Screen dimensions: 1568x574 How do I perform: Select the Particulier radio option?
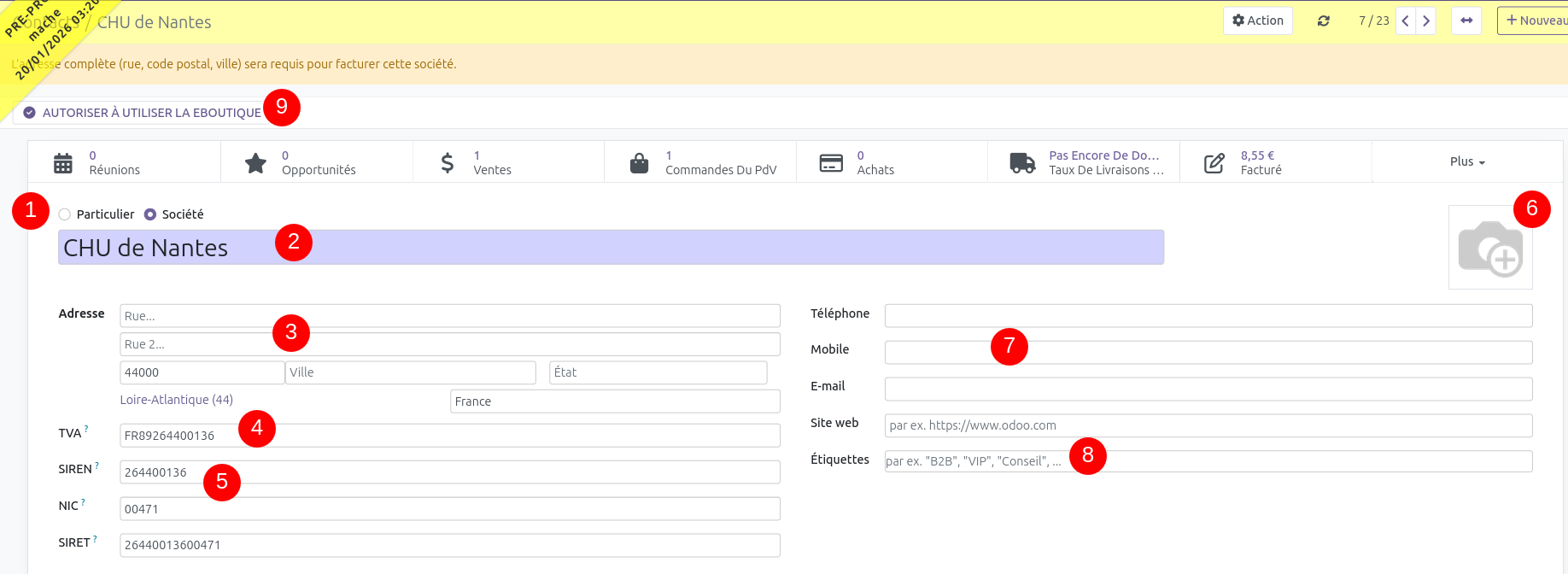(65, 214)
